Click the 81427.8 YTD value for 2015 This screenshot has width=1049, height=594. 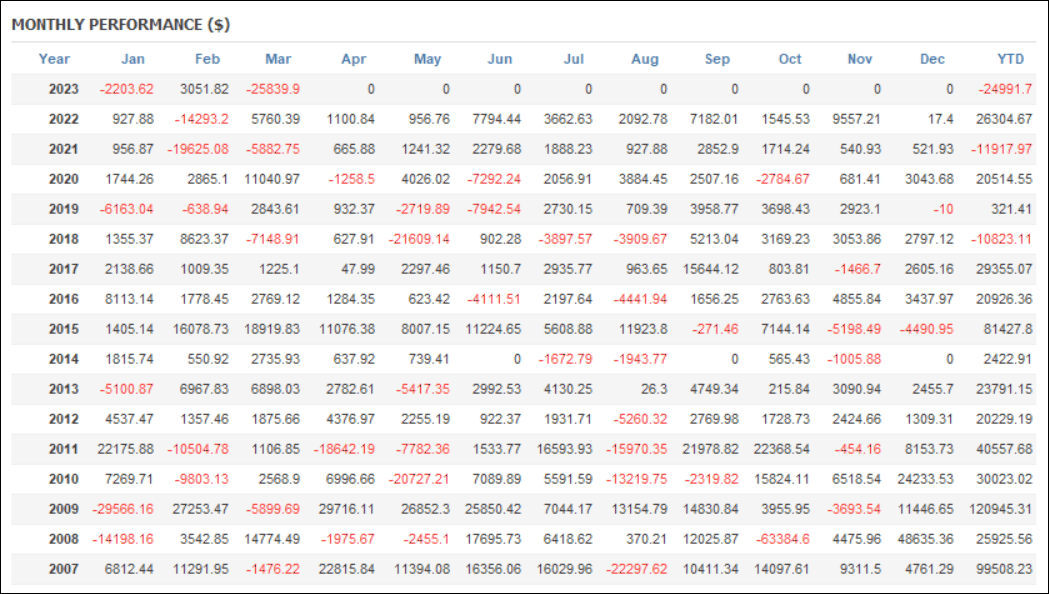coord(1008,329)
